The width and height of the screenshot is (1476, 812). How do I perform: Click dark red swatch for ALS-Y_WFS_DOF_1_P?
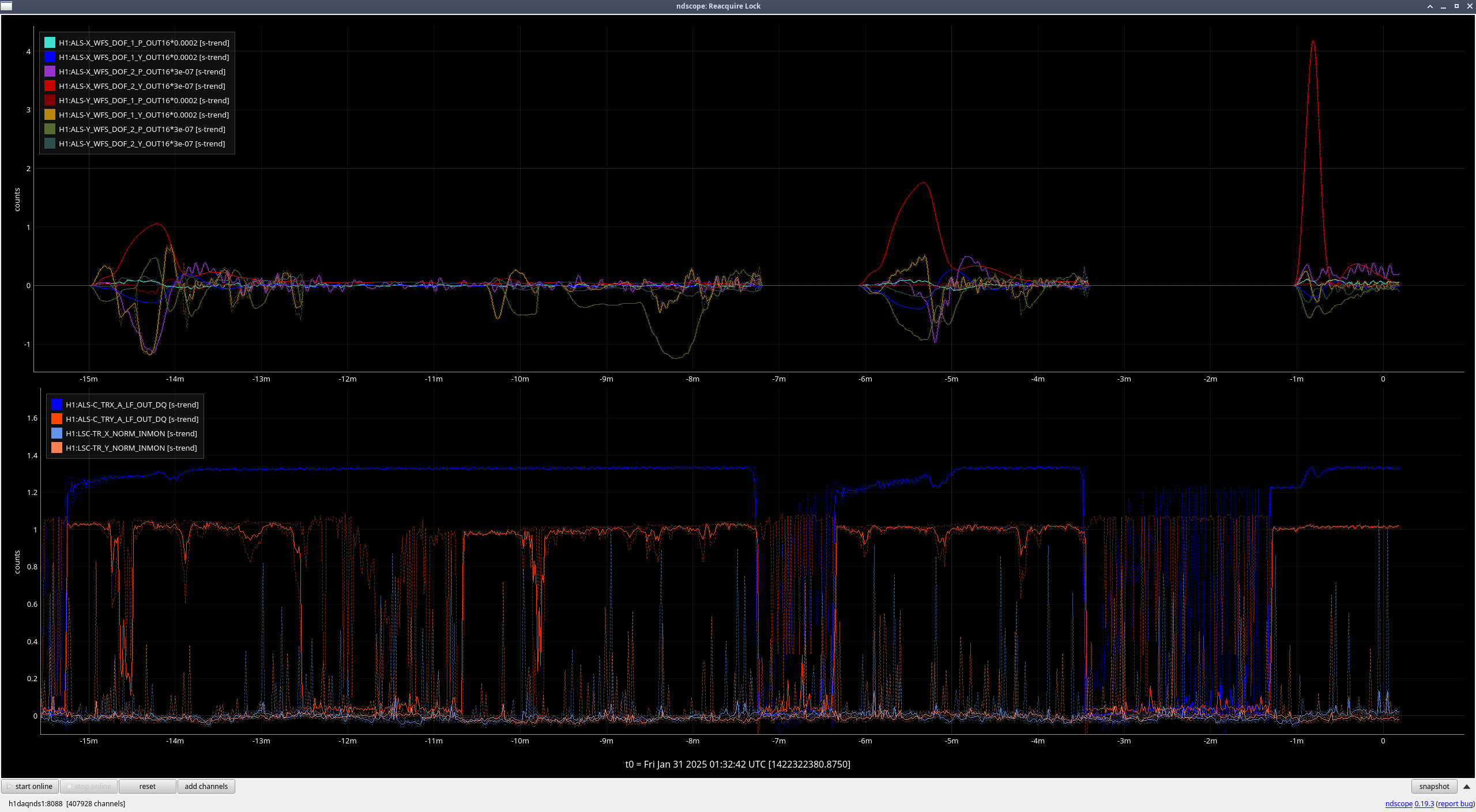coord(50,100)
